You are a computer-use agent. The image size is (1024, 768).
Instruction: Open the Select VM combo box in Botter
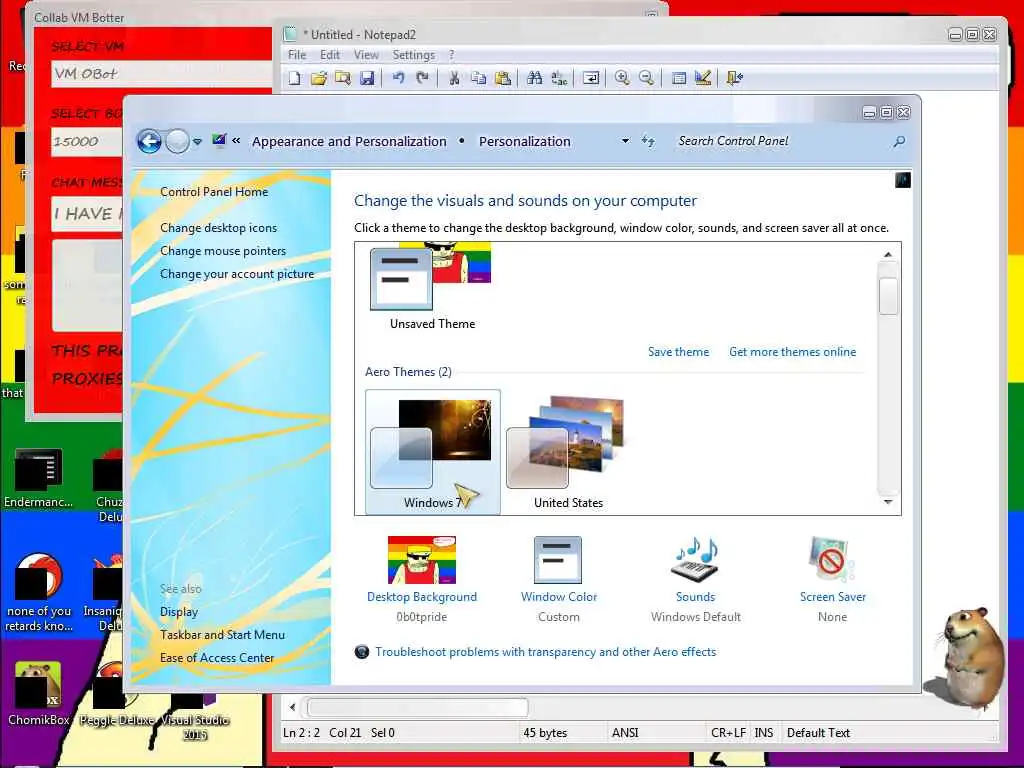tap(161, 74)
